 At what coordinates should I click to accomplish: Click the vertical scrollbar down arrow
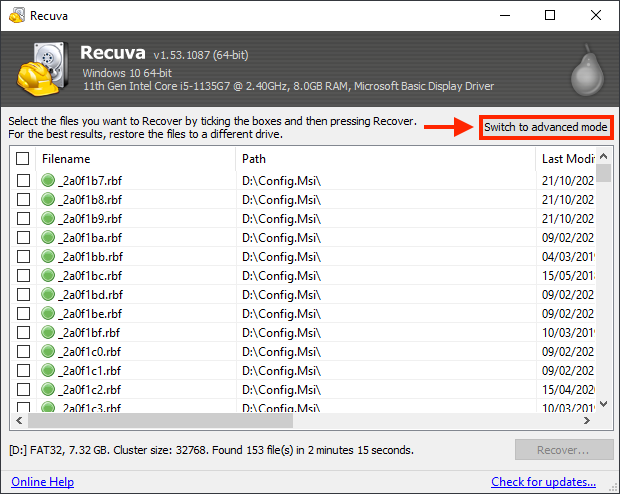tap(603, 404)
